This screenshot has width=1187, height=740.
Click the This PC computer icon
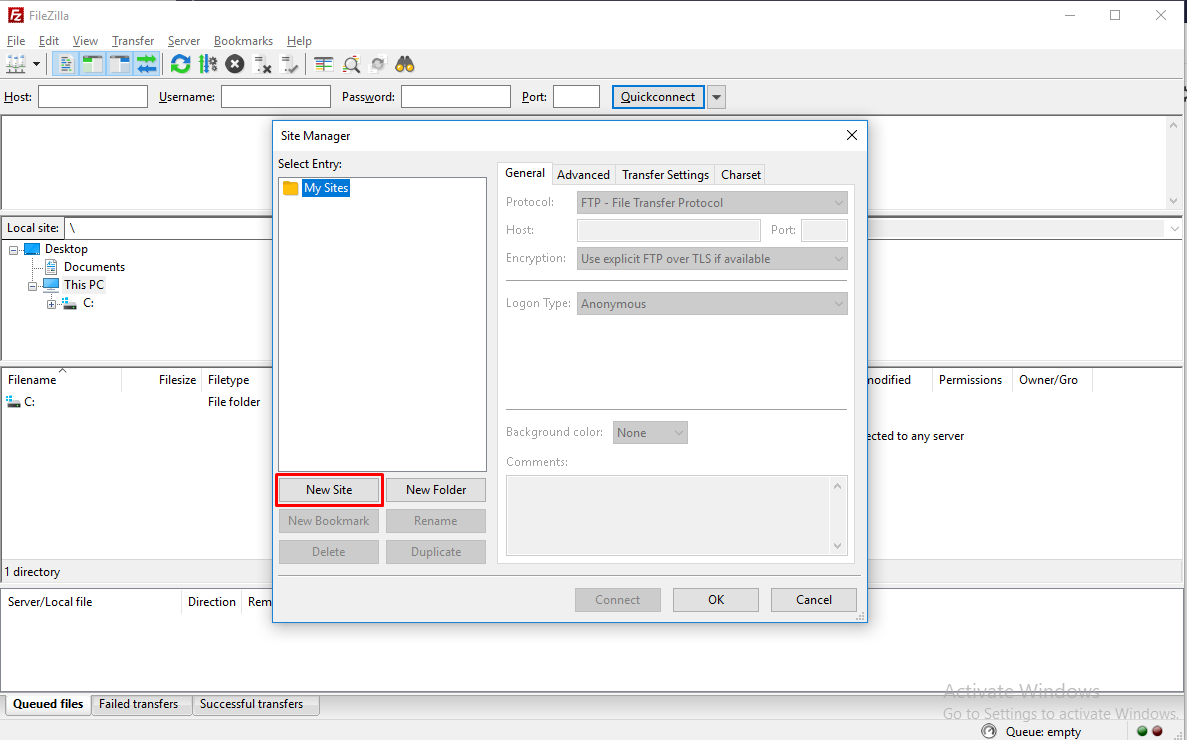click(51, 284)
